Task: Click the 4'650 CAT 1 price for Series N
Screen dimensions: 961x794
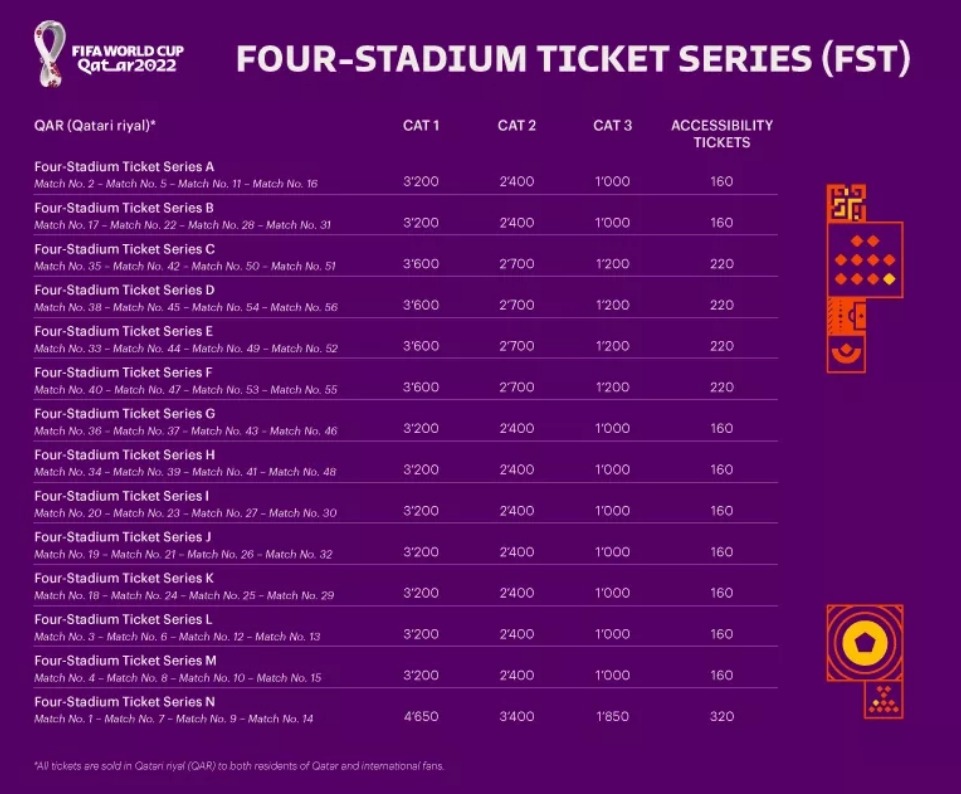Action: pos(421,716)
